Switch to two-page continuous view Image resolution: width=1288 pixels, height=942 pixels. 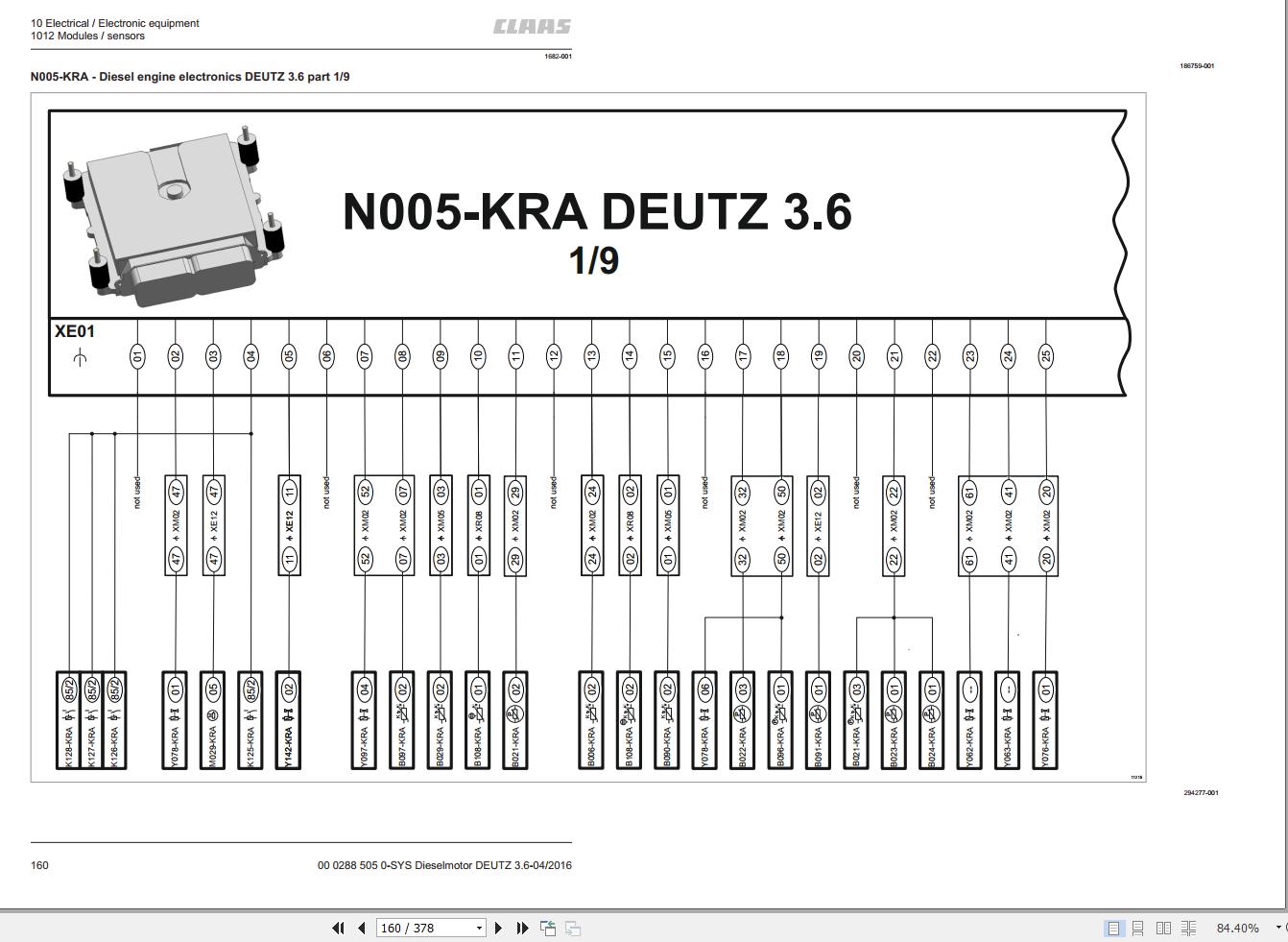click(x=1188, y=928)
